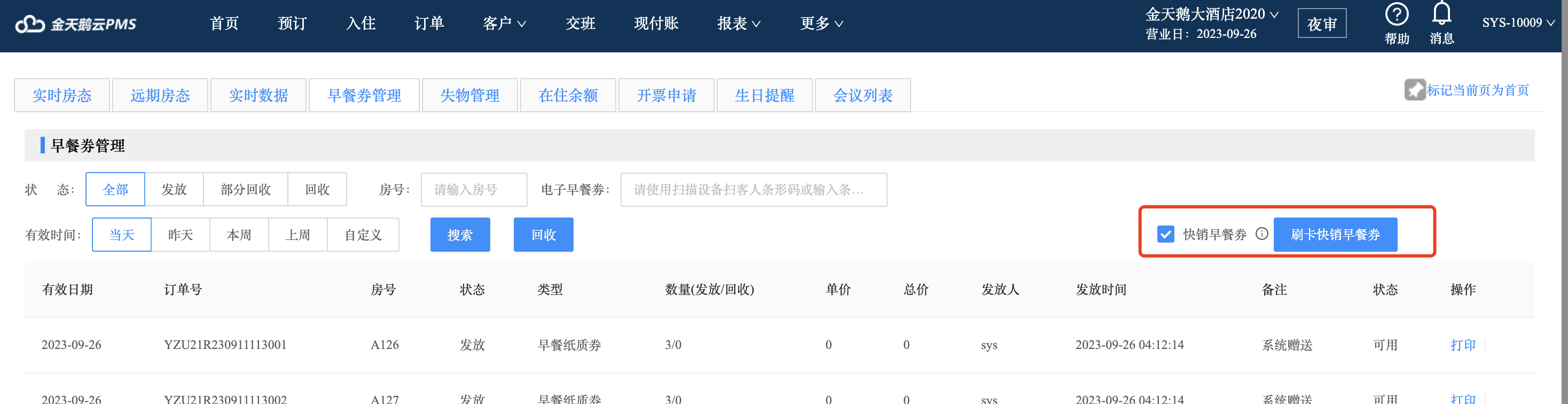Focus the 房号 input field
The width and height of the screenshot is (1568, 404).
(474, 190)
